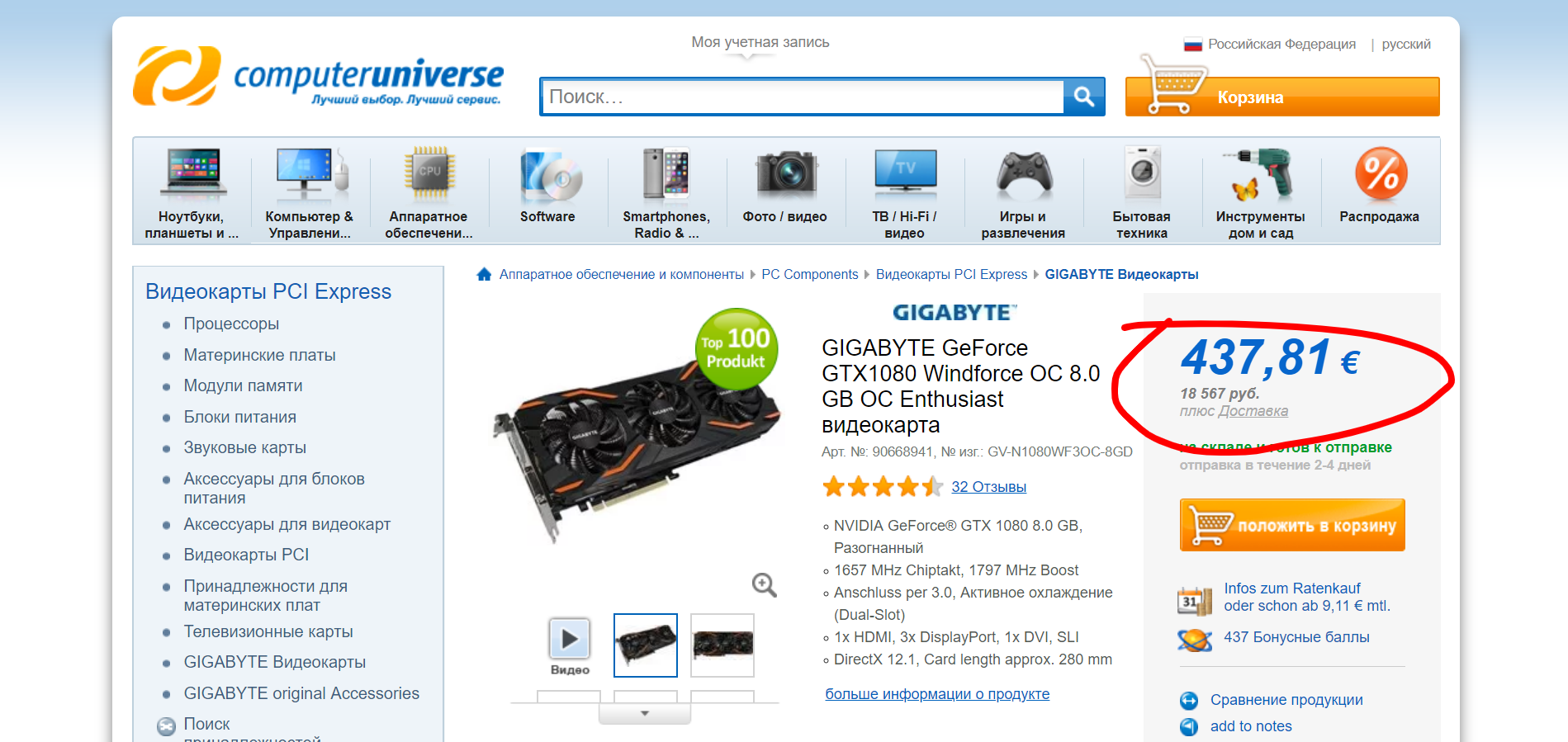1568x742 pixels.
Task: Click the GIGABYTE brand logo
Action: pos(955,312)
